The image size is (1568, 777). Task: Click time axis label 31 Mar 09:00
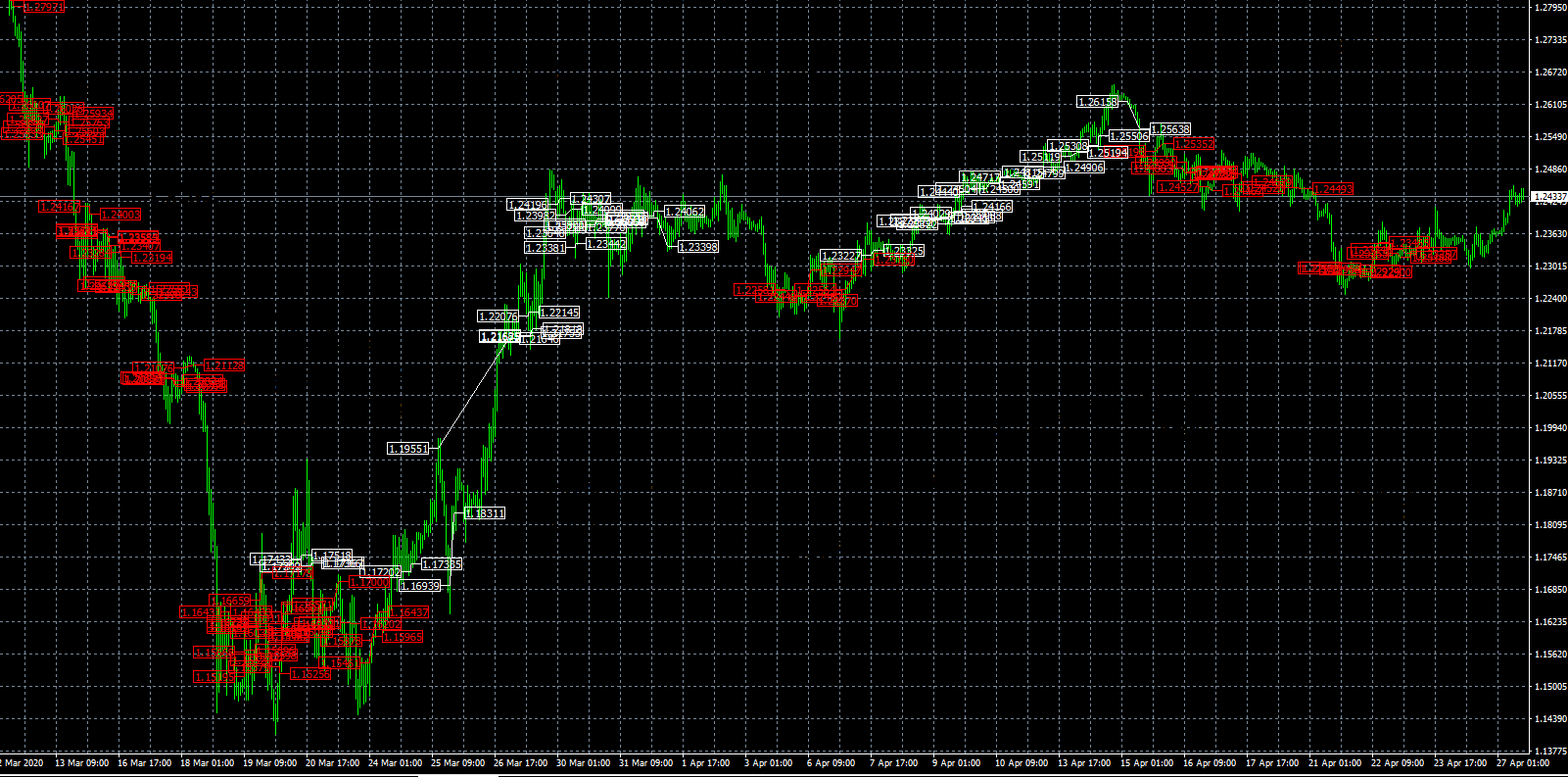click(x=645, y=762)
